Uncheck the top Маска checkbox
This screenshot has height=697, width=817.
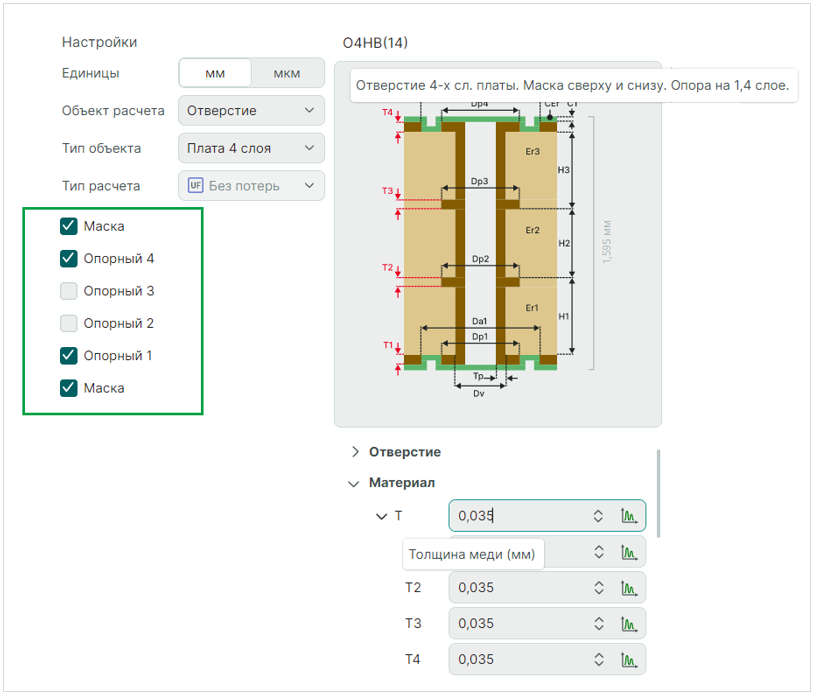(69, 227)
